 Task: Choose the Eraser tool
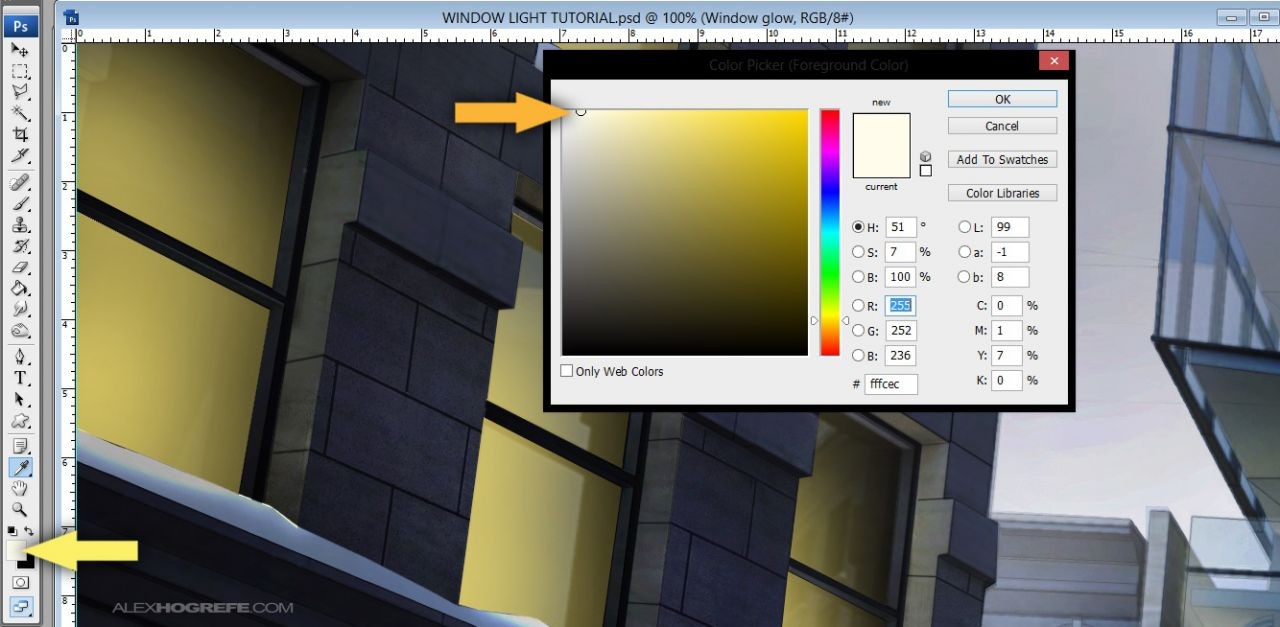click(19, 268)
